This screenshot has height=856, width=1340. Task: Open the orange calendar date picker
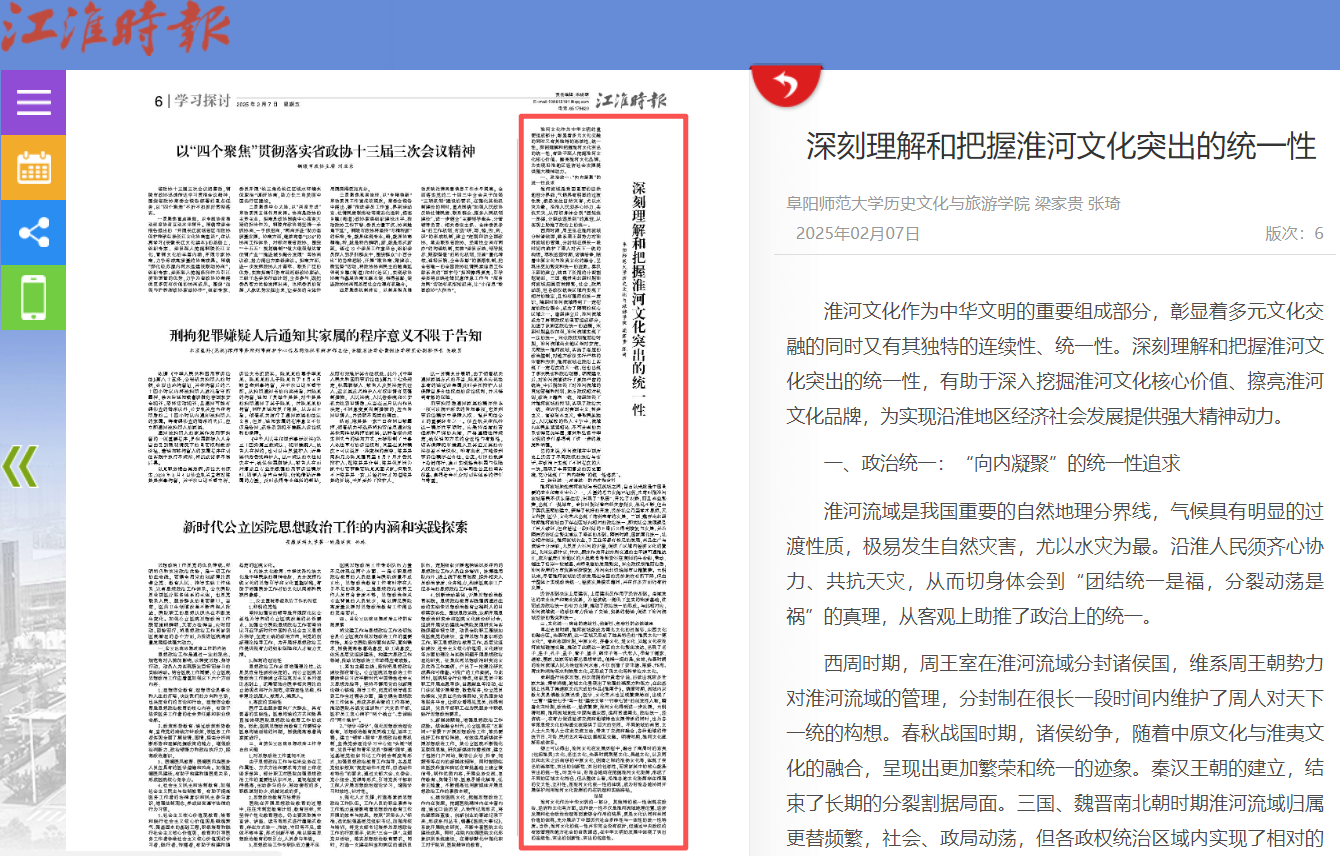[x=33, y=167]
